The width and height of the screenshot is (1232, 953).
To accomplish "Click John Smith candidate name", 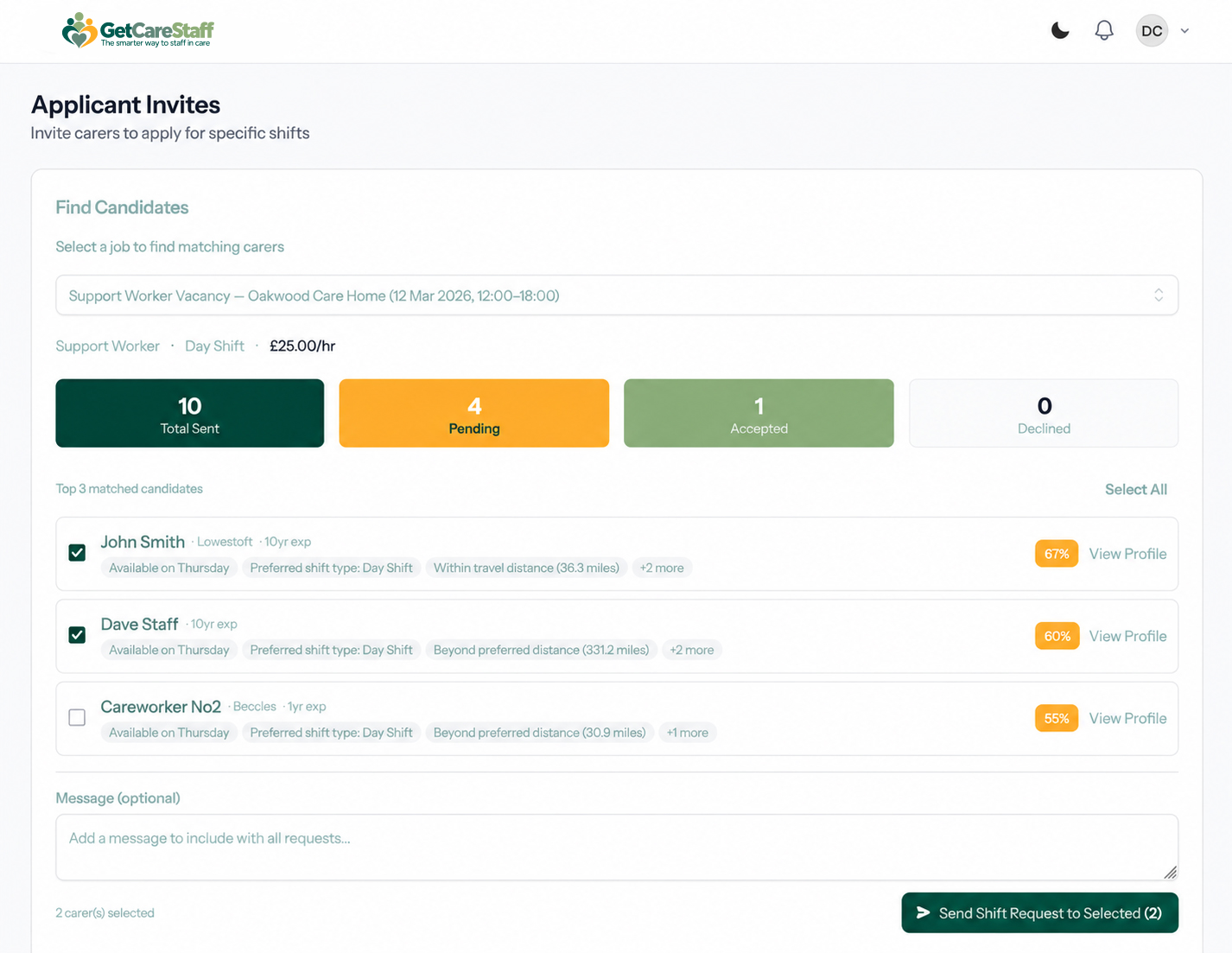I will click(x=143, y=542).
